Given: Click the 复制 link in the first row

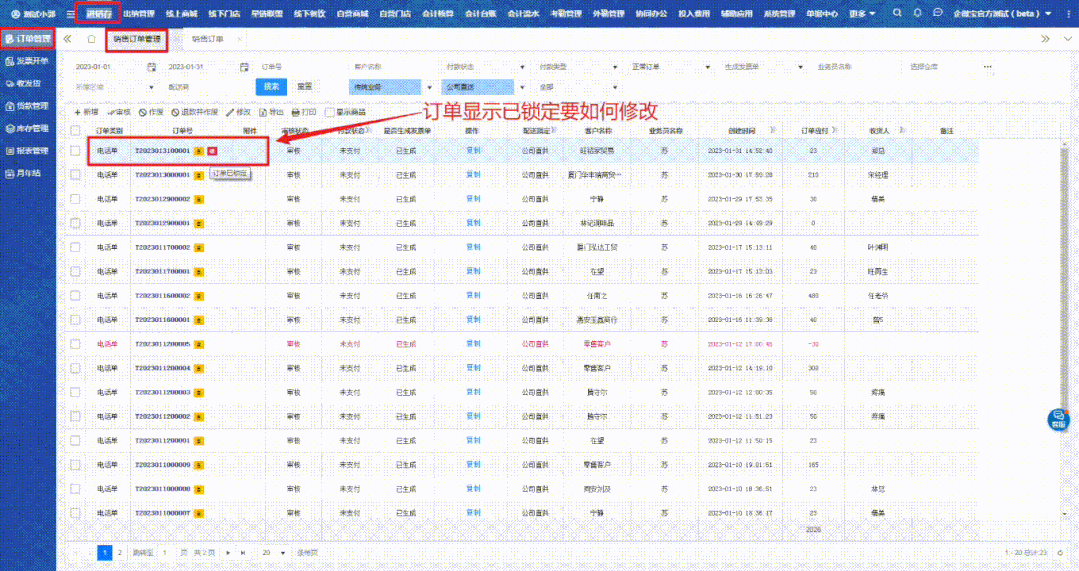Looking at the screenshot, I should 473,151.
